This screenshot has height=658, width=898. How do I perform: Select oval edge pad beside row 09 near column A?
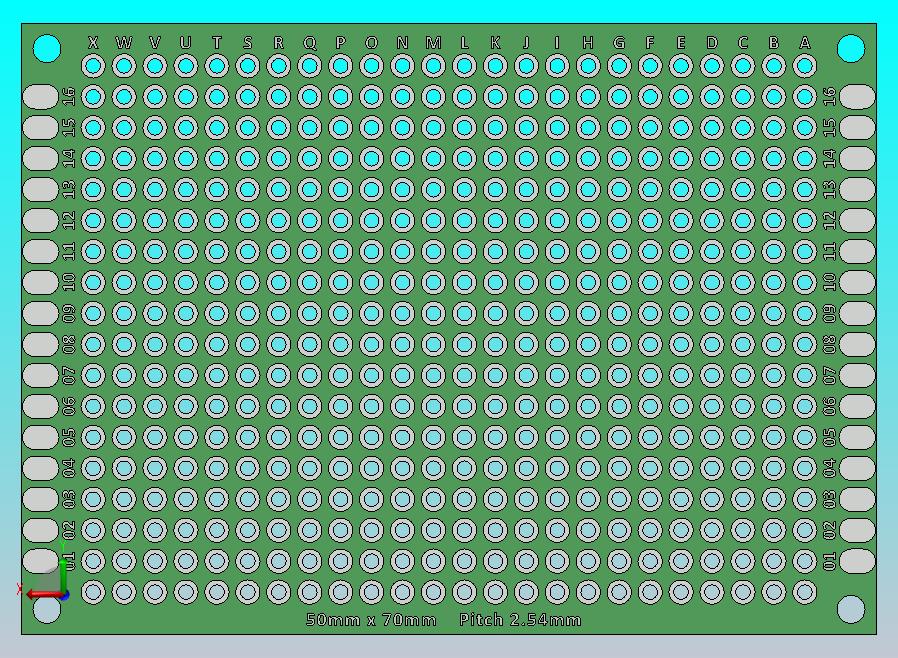[x=857, y=313]
